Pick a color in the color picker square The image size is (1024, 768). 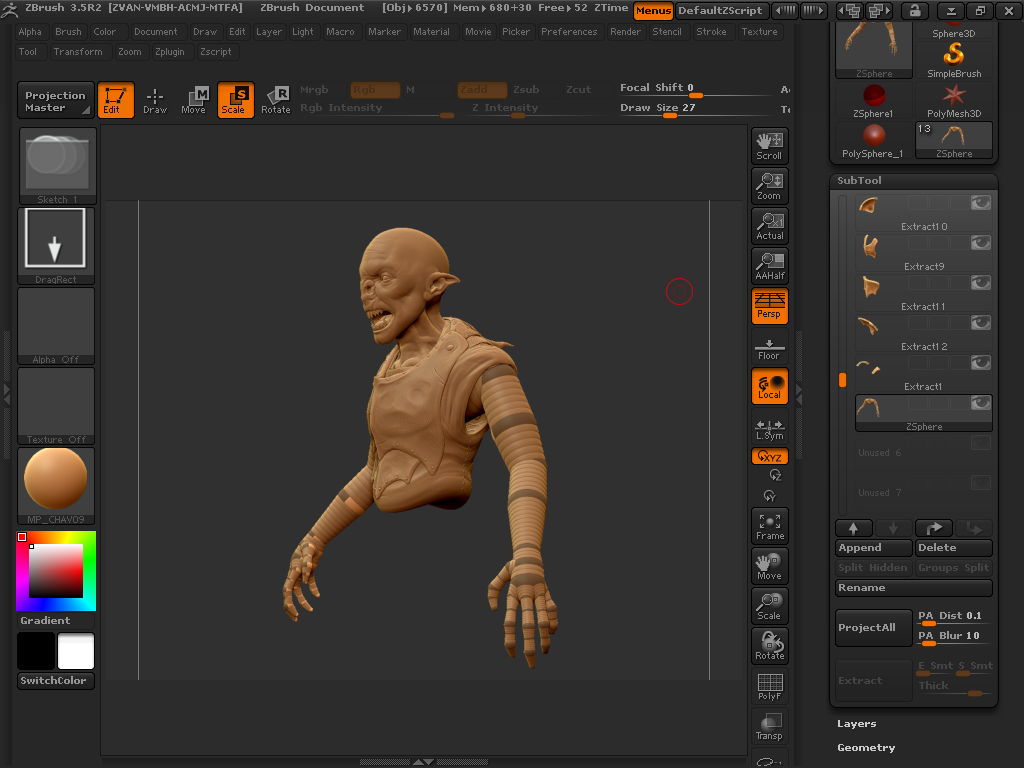point(56,570)
